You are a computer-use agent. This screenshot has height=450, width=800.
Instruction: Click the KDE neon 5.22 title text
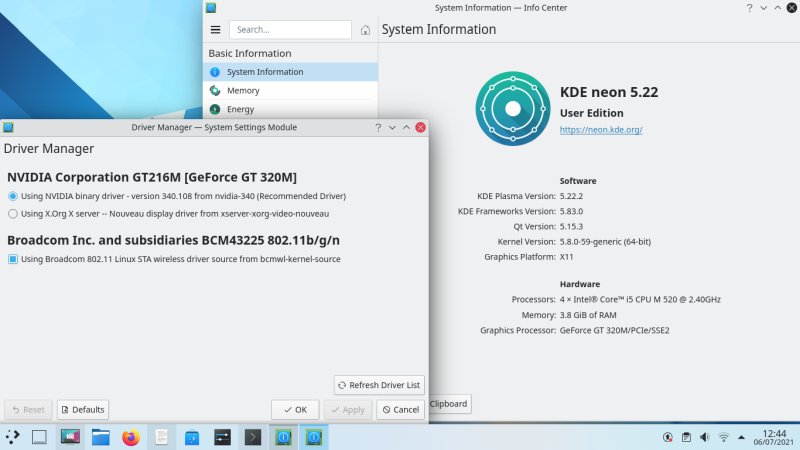(609, 92)
